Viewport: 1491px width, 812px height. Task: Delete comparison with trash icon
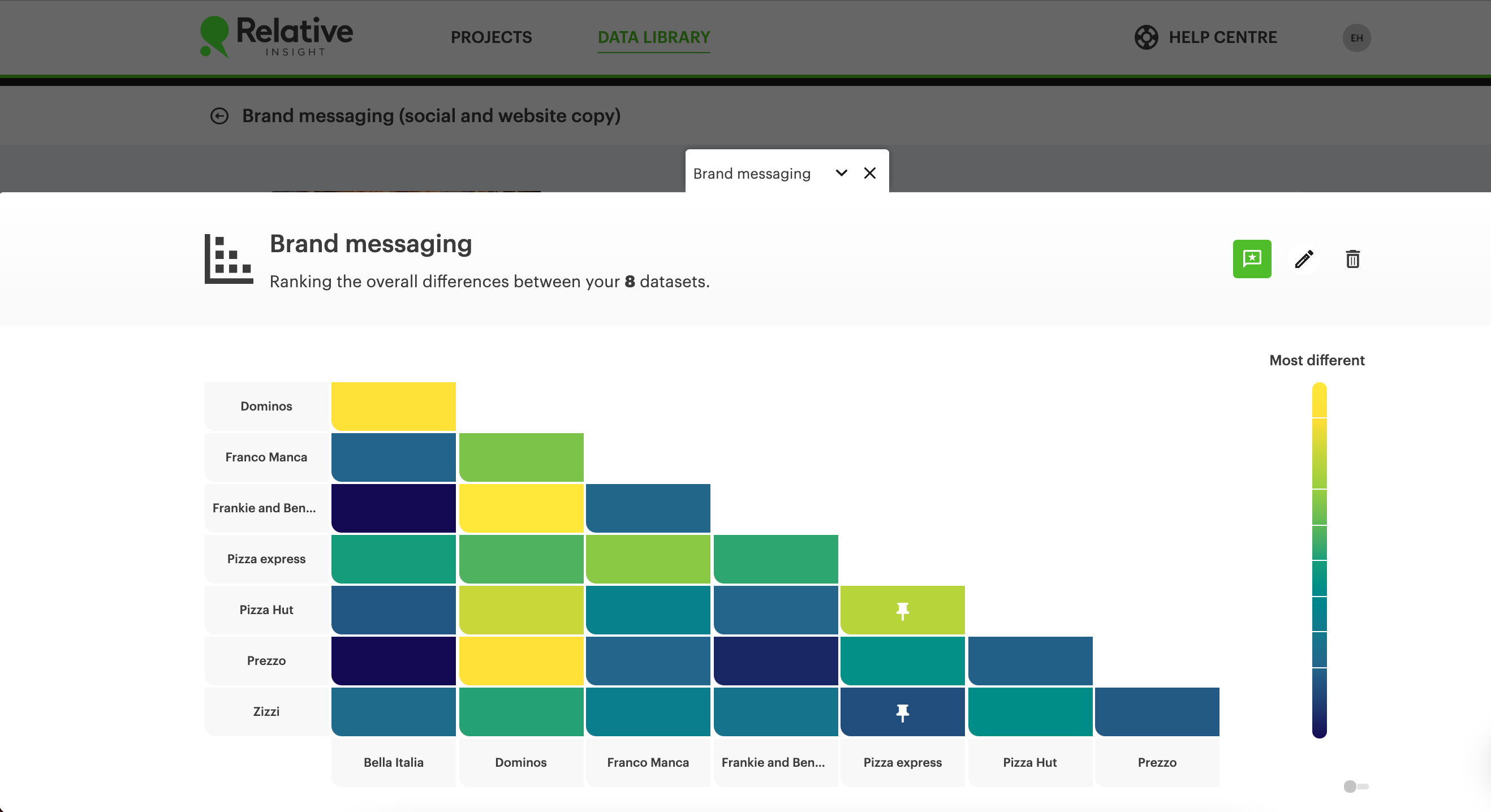[1352, 259]
